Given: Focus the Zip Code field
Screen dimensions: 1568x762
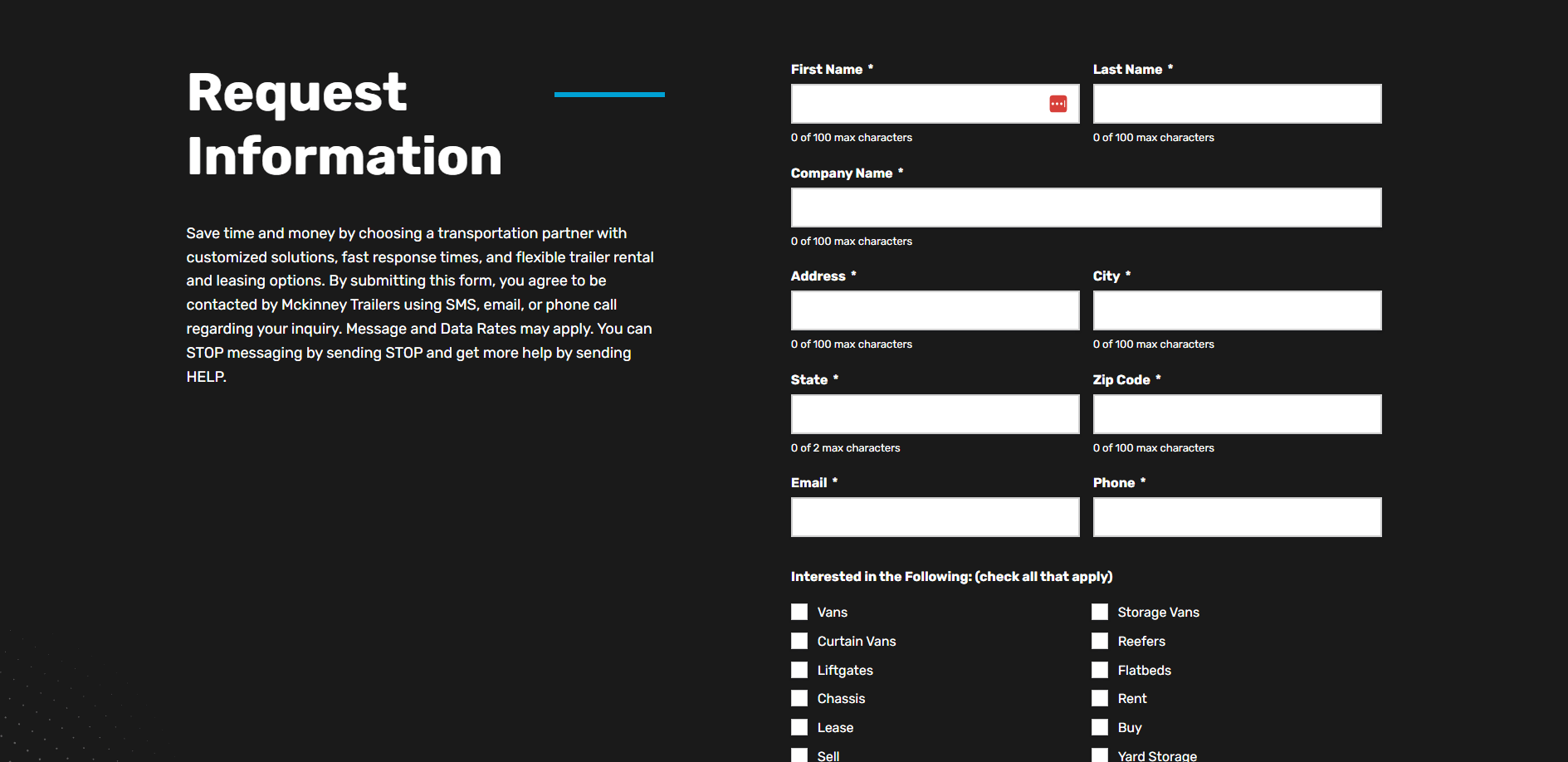Looking at the screenshot, I should coord(1237,414).
